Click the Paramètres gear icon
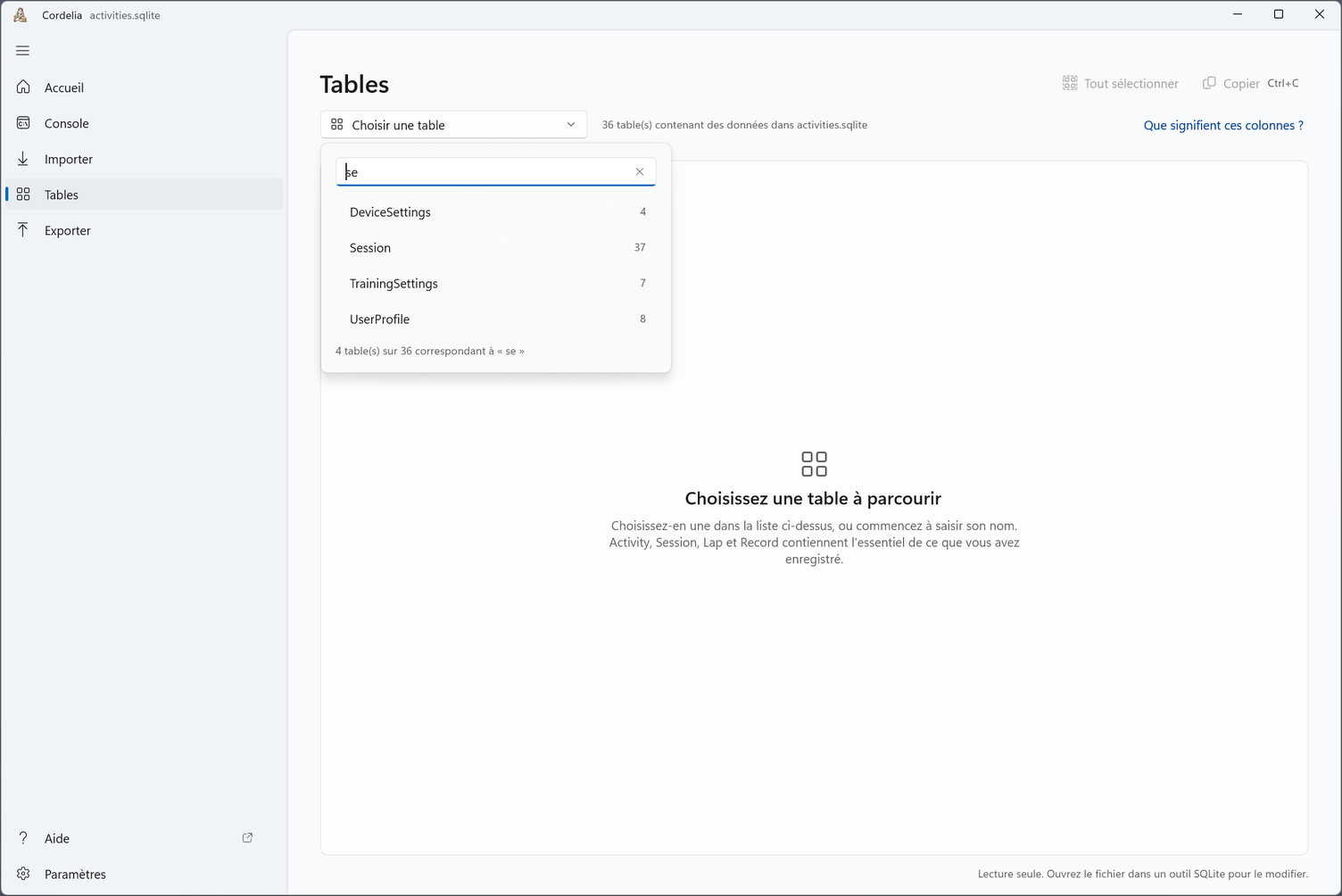 coord(23,874)
